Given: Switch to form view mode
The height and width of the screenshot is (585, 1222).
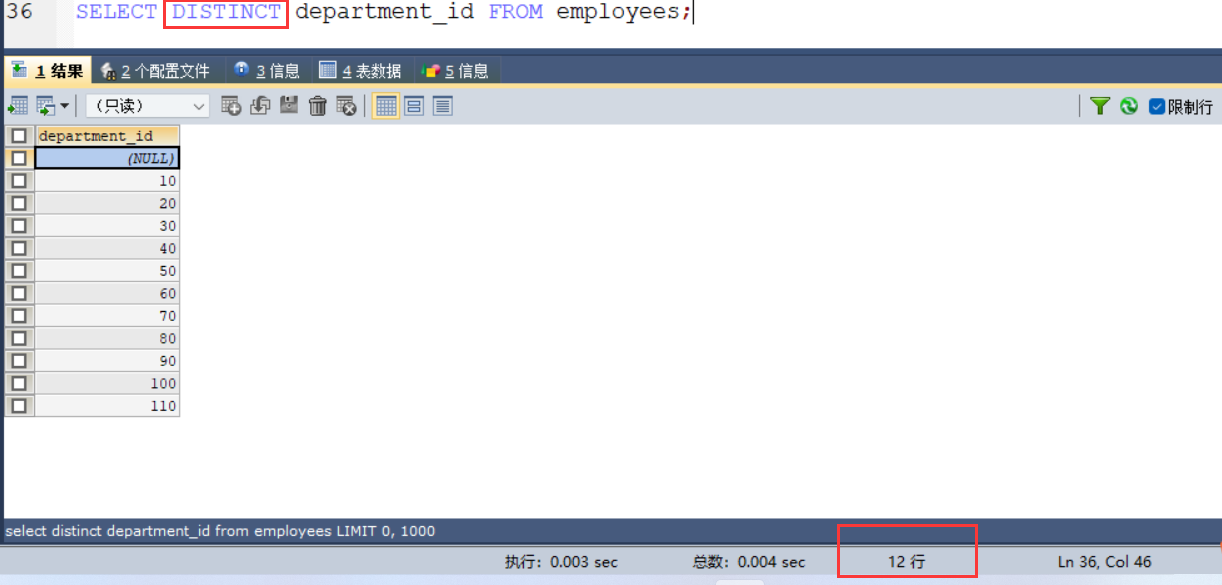Looking at the screenshot, I should click(414, 105).
